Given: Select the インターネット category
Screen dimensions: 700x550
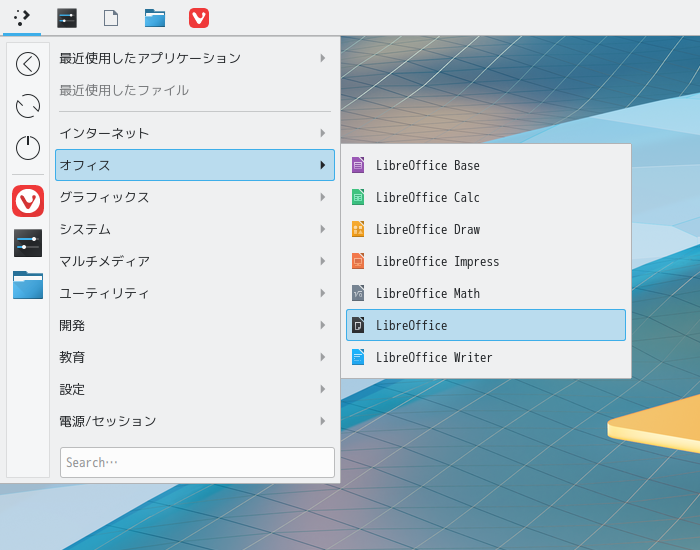Looking at the screenshot, I should pos(195,133).
